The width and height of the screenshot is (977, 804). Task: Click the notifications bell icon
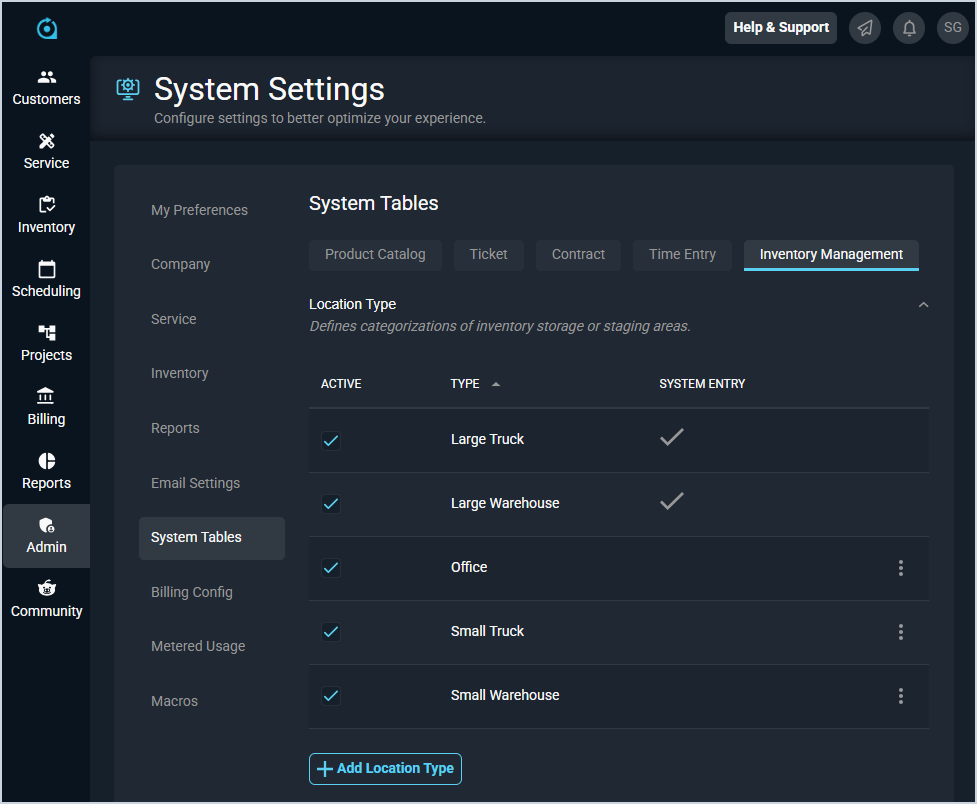click(x=909, y=28)
